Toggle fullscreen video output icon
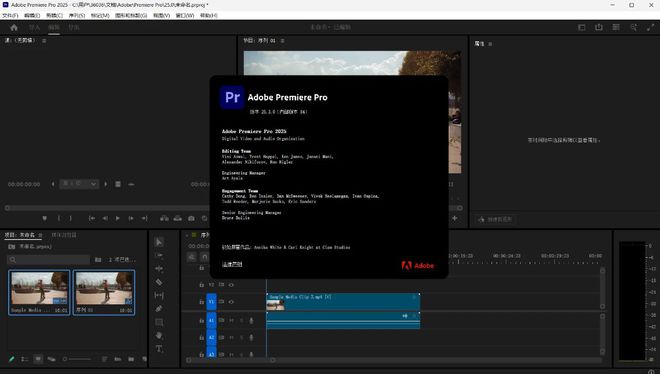Image resolution: width=660 pixels, height=374 pixels. tap(650, 27)
